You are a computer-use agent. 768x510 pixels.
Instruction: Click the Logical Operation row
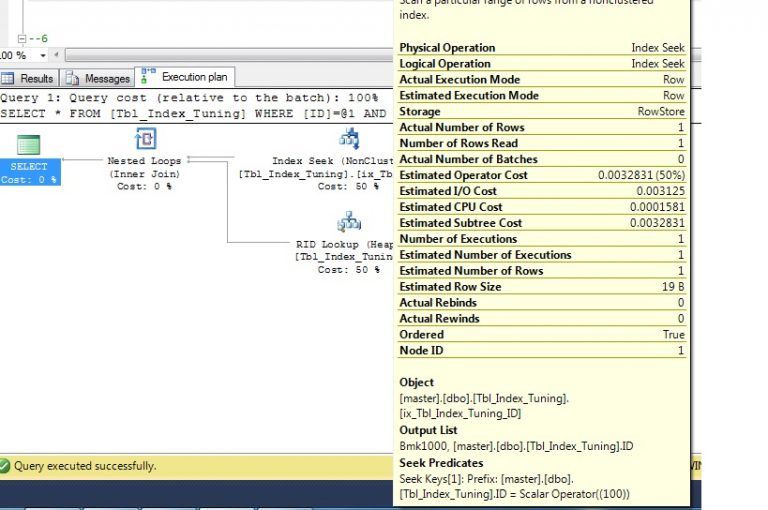542,64
